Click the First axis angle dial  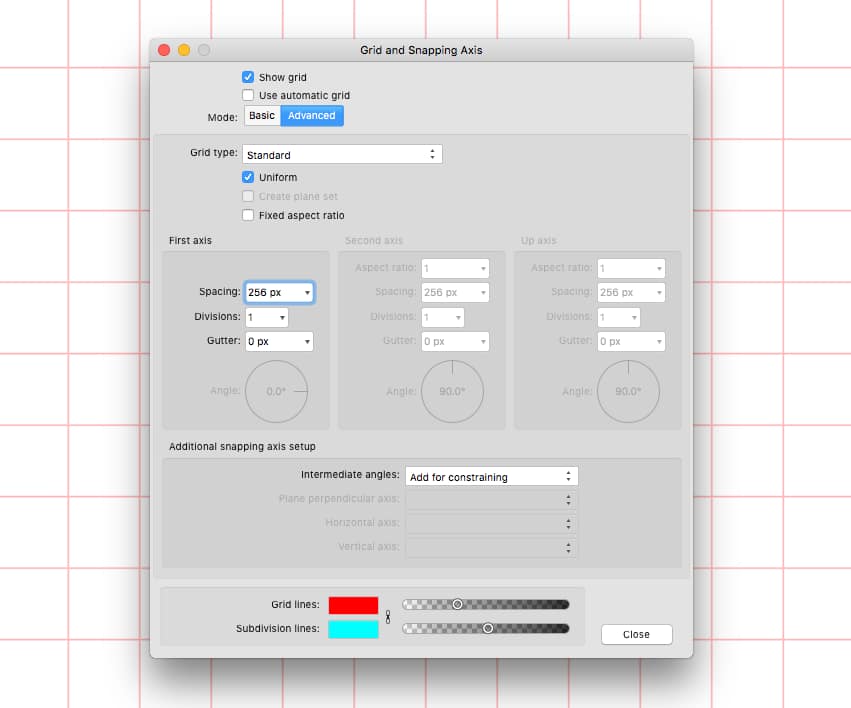277,392
